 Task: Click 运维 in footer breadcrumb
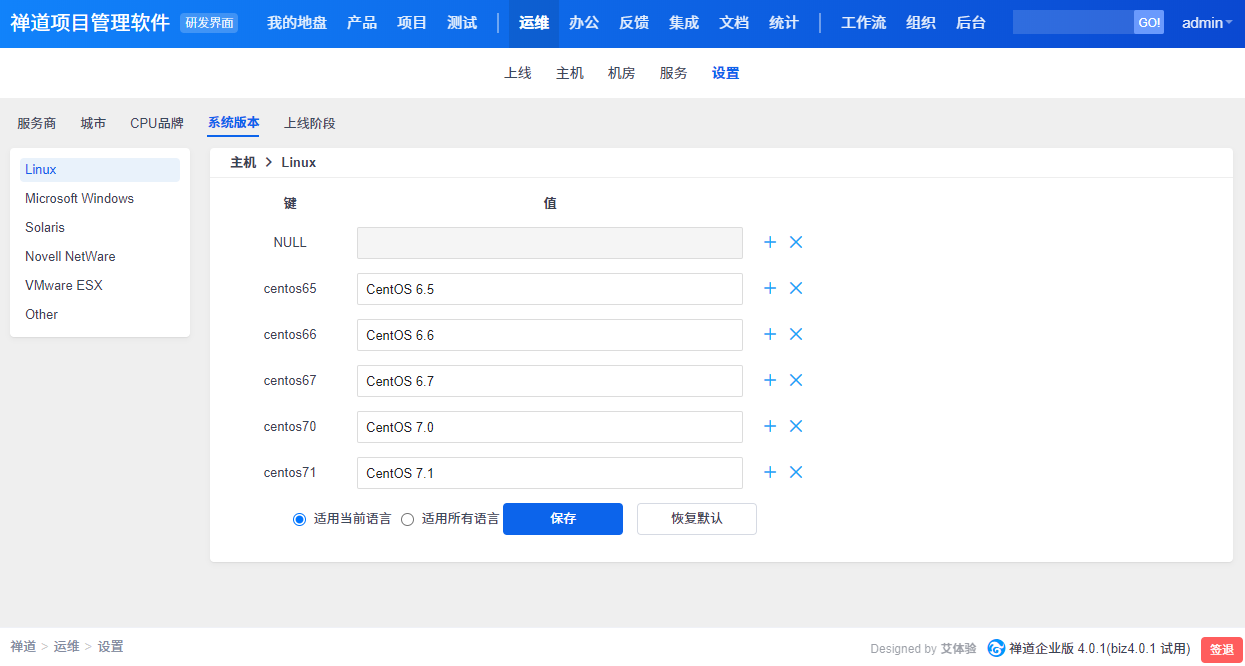[x=66, y=647]
